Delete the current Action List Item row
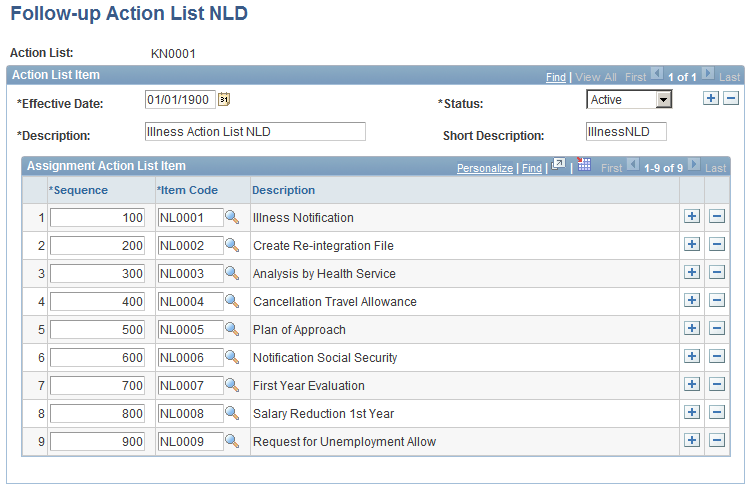Image resolution: width=750 pixels, height=488 pixels. (731, 99)
